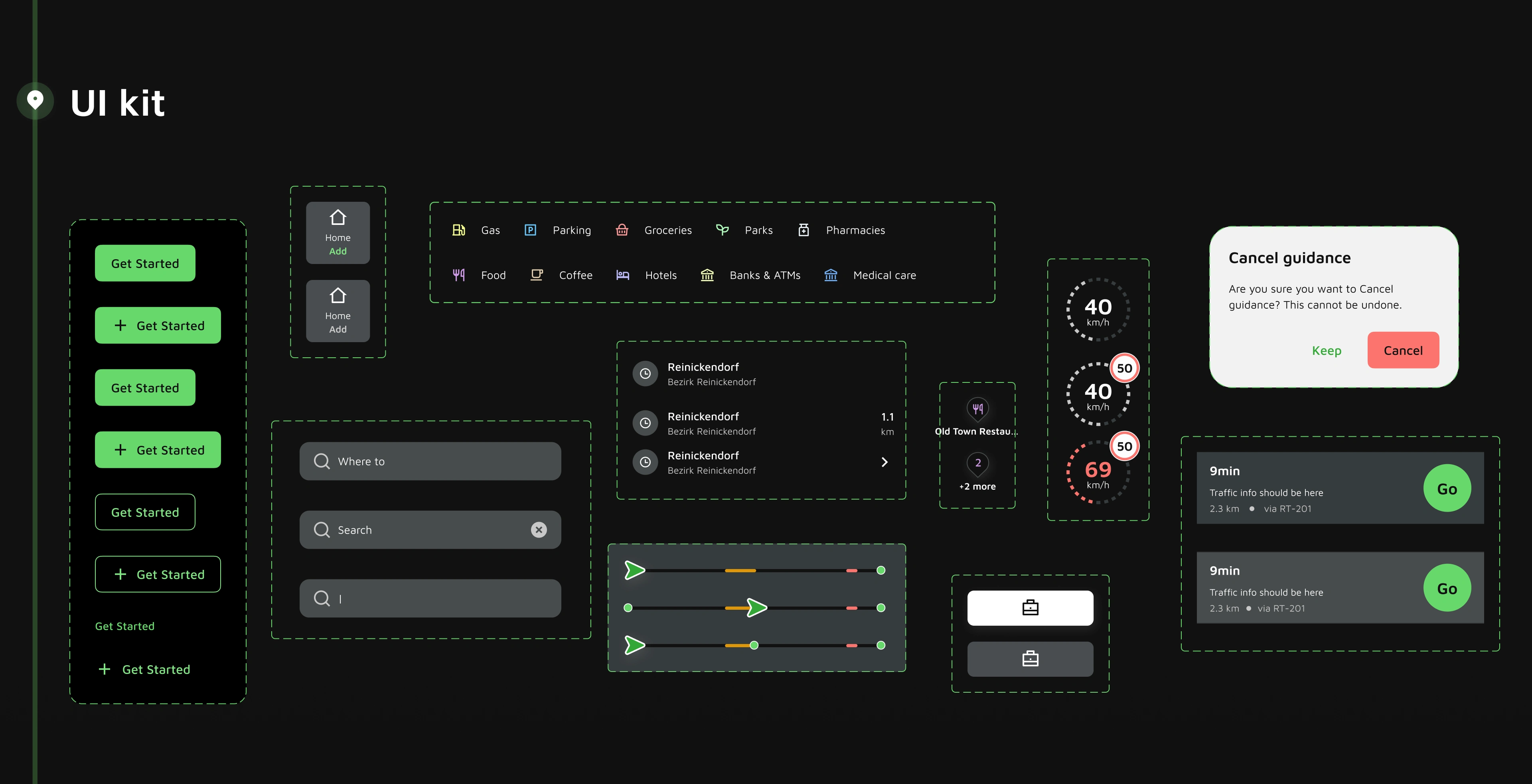The height and width of the screenshot is (784, 1532).
Task: Select the Food fork-and-knife icon
Action: tap(458, 275)
